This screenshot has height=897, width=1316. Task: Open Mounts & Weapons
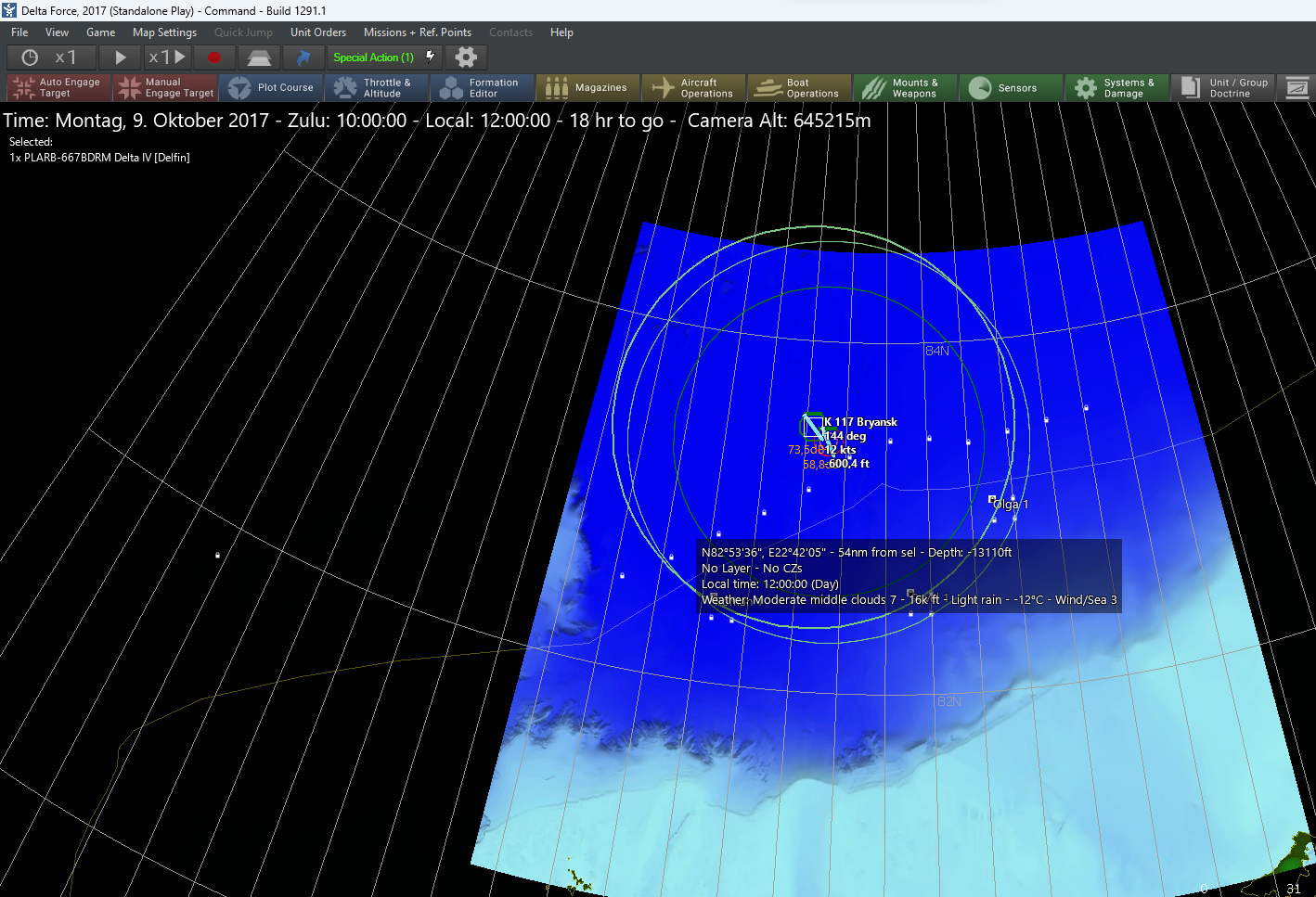906,88
